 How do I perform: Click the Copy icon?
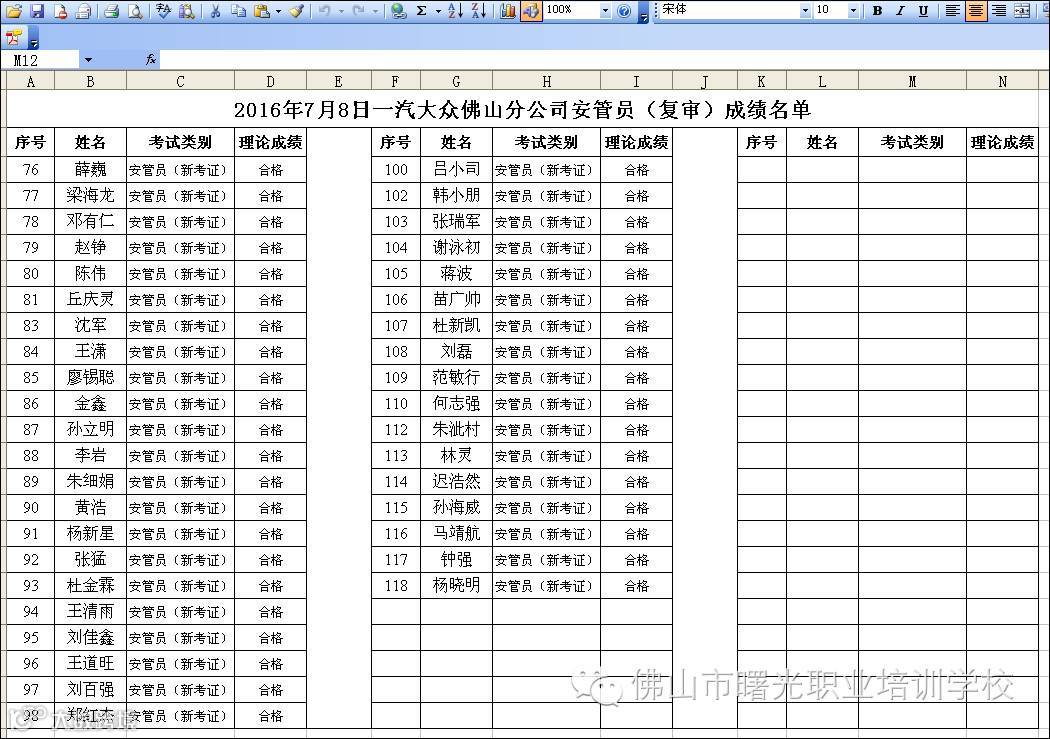click(238, 11)
